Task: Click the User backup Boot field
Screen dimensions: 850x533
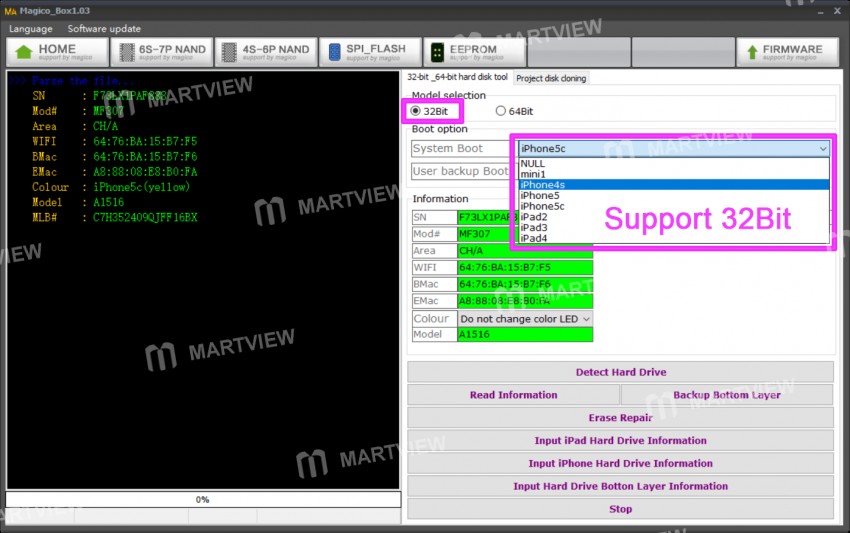Action: [x=460, y=171]
